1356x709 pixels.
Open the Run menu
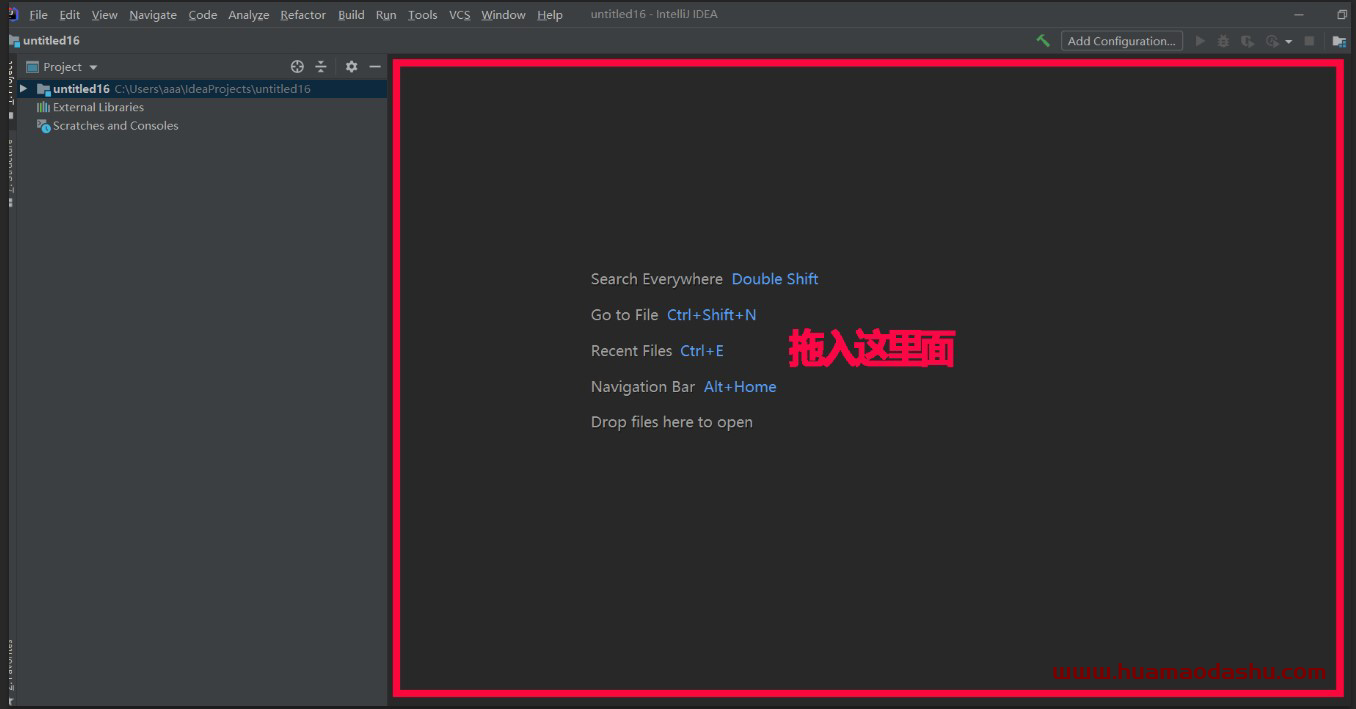coord(386,15)
